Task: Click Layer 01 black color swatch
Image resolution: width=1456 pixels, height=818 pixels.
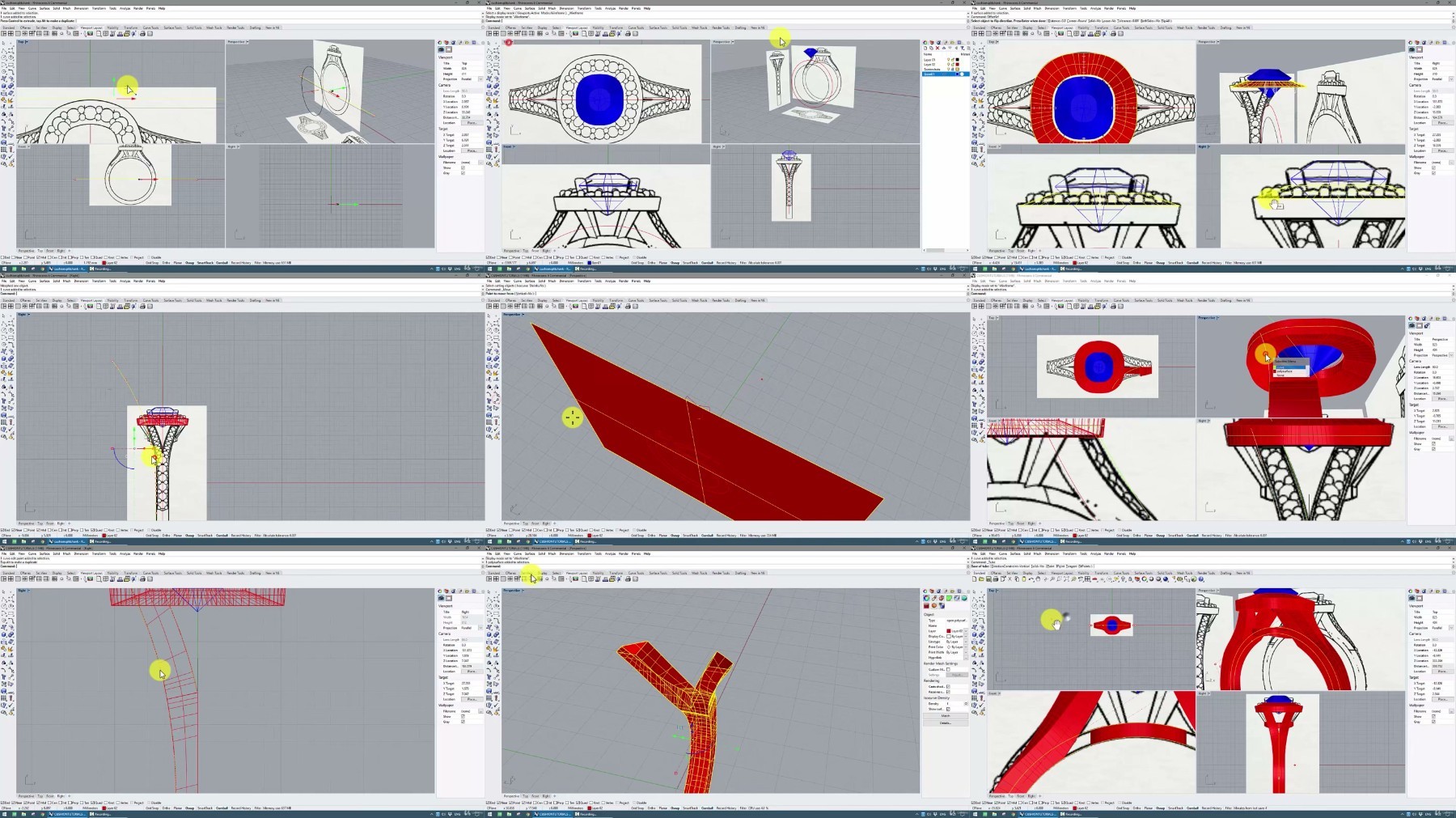Action: (958, 60)
